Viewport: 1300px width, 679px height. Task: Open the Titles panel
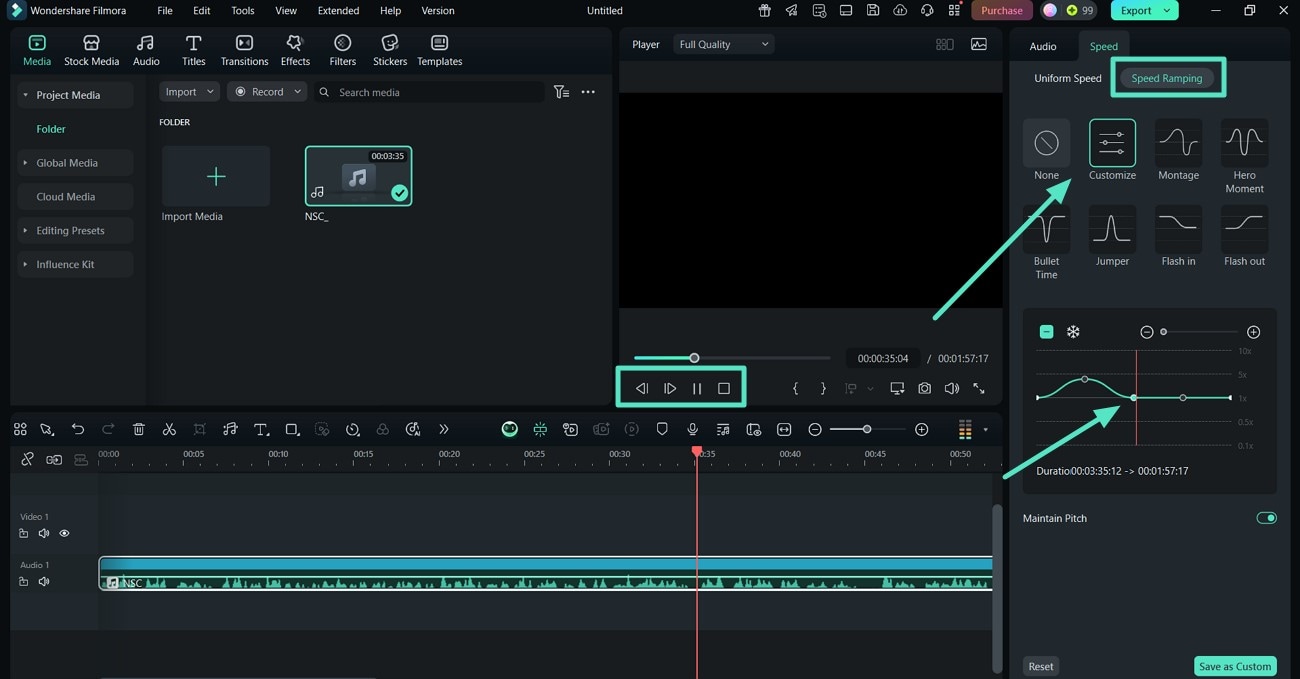193,50
